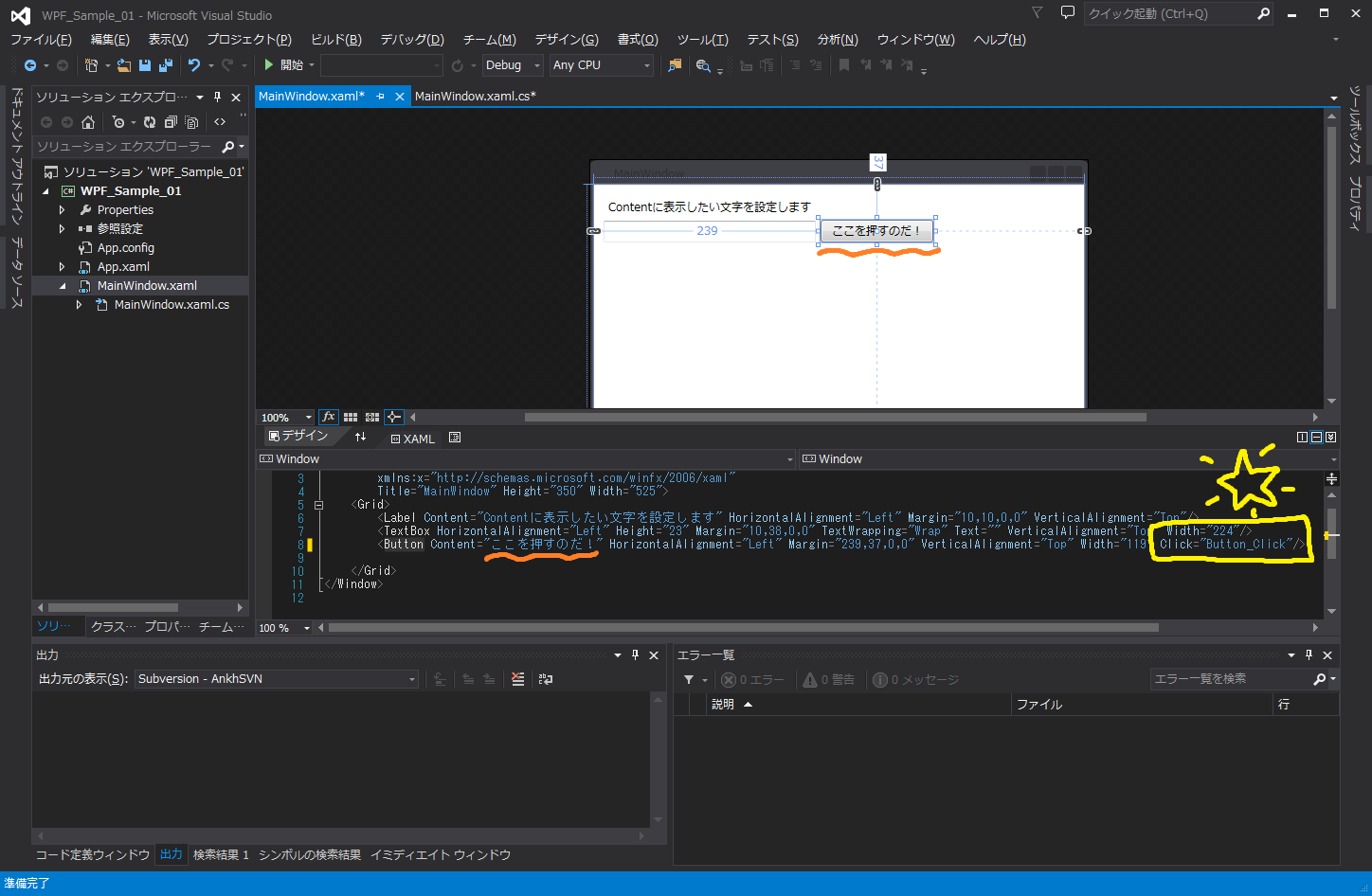Expand the MainWindow.xaml.cs tree node
The width and height of the screenshot is (1372, 896).
pyautogui.click(x=80, y=305)
